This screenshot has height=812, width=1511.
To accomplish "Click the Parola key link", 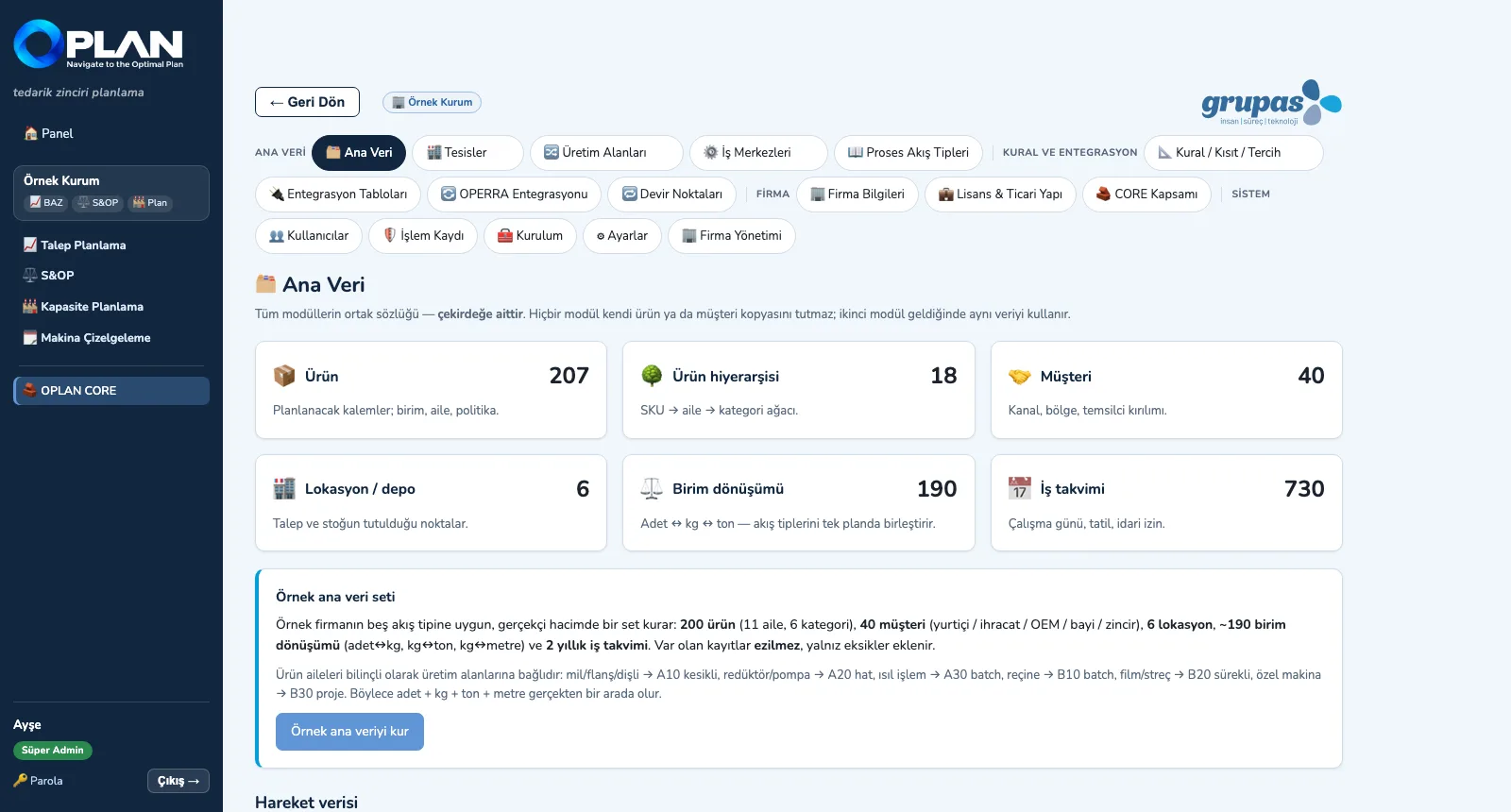I will pyautogui.click(x=39, y=781).
